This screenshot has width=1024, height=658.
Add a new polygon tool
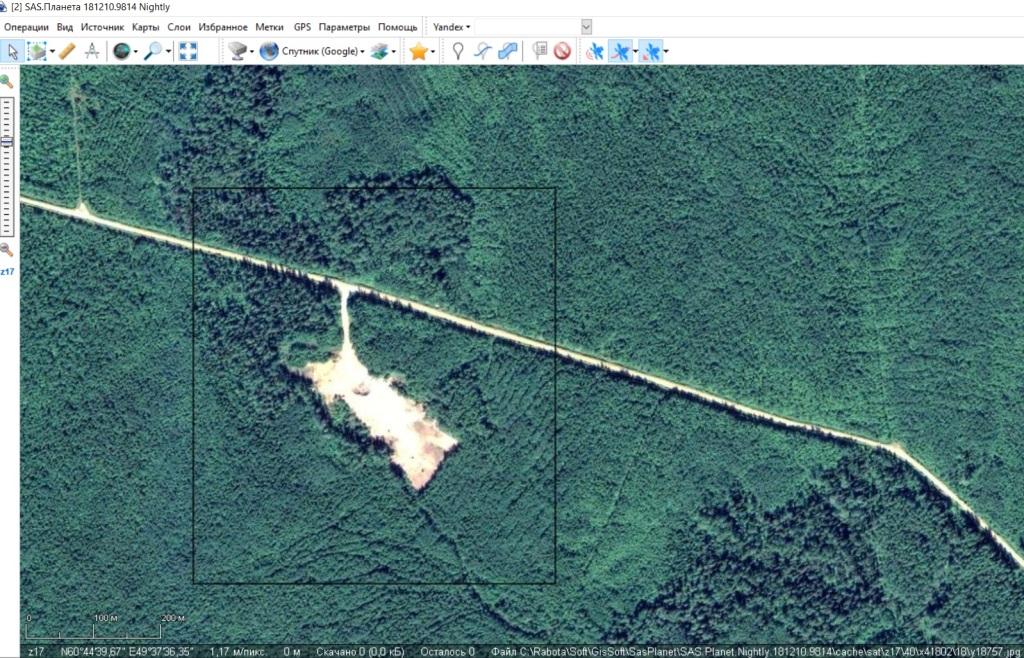click(x=508, y=51)
